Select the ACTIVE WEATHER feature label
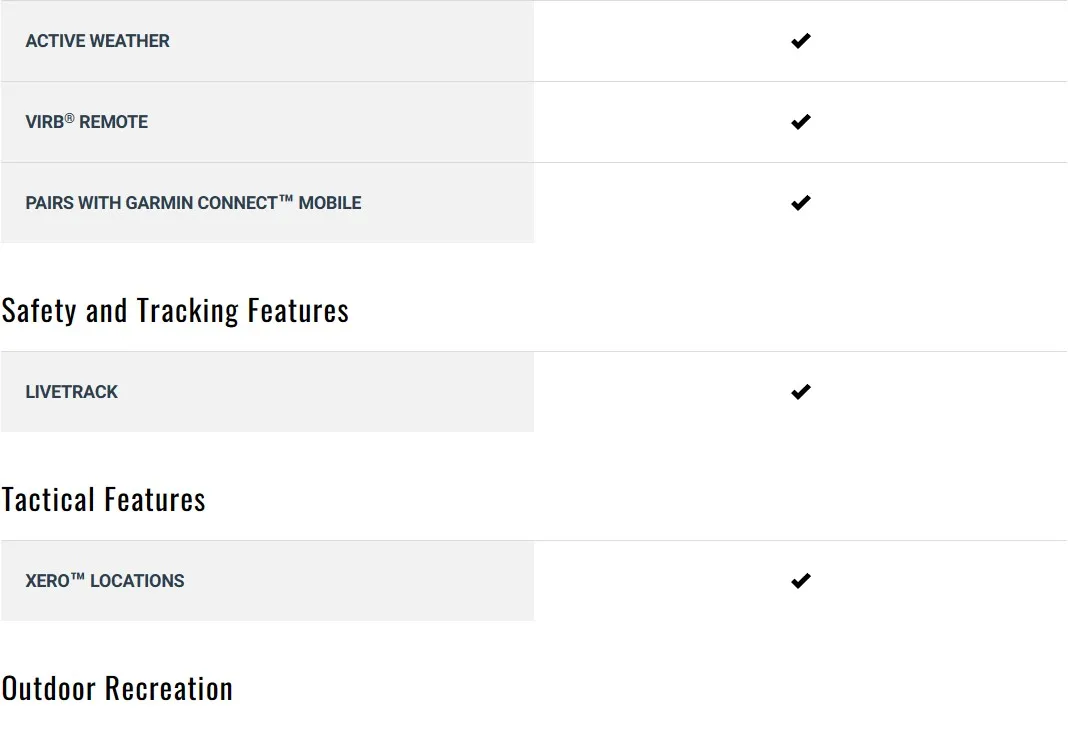This screenshot has height=729, width=1068. click(98, 41)
